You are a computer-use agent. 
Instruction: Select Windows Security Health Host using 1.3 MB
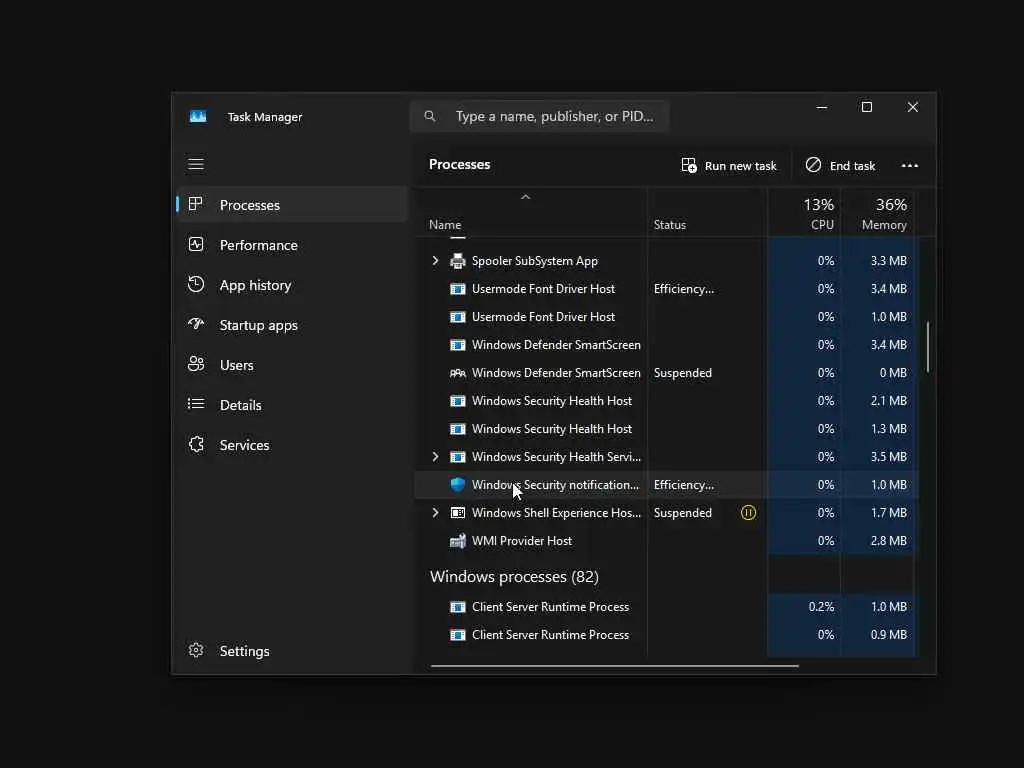click(666, 429)
